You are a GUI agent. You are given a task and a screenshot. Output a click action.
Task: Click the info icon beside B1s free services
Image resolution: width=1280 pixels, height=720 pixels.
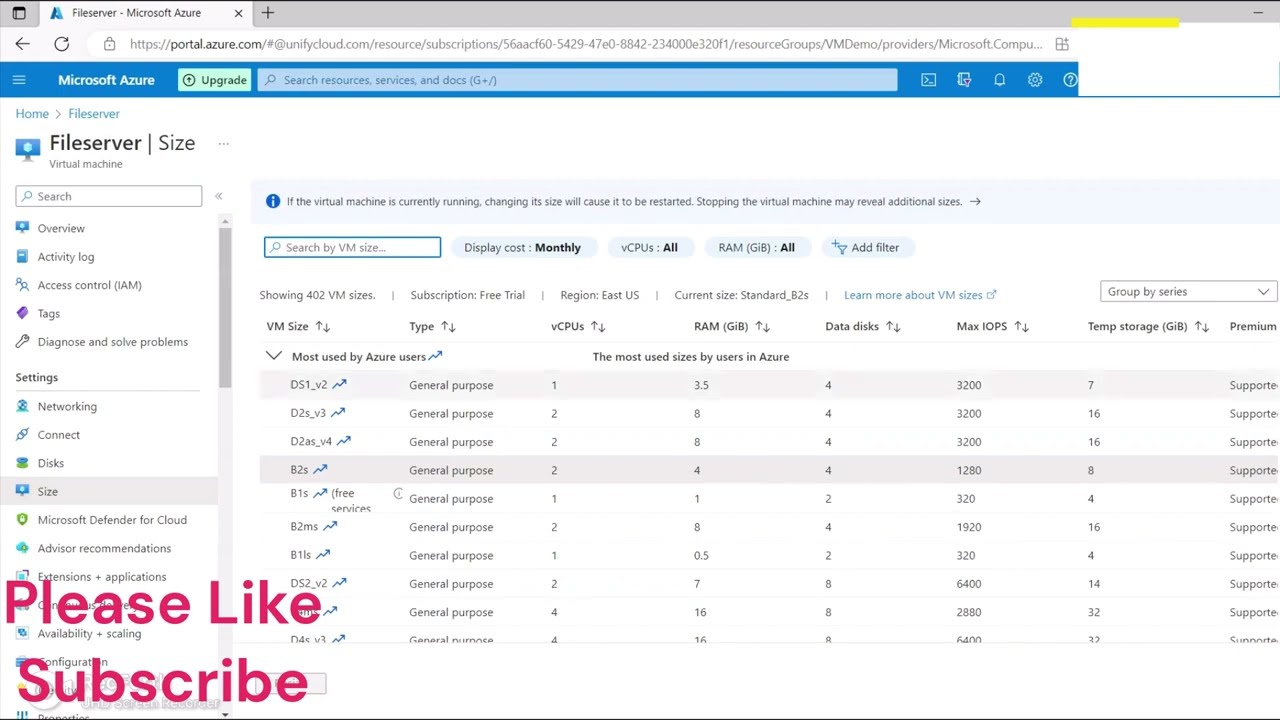point(398,494)
